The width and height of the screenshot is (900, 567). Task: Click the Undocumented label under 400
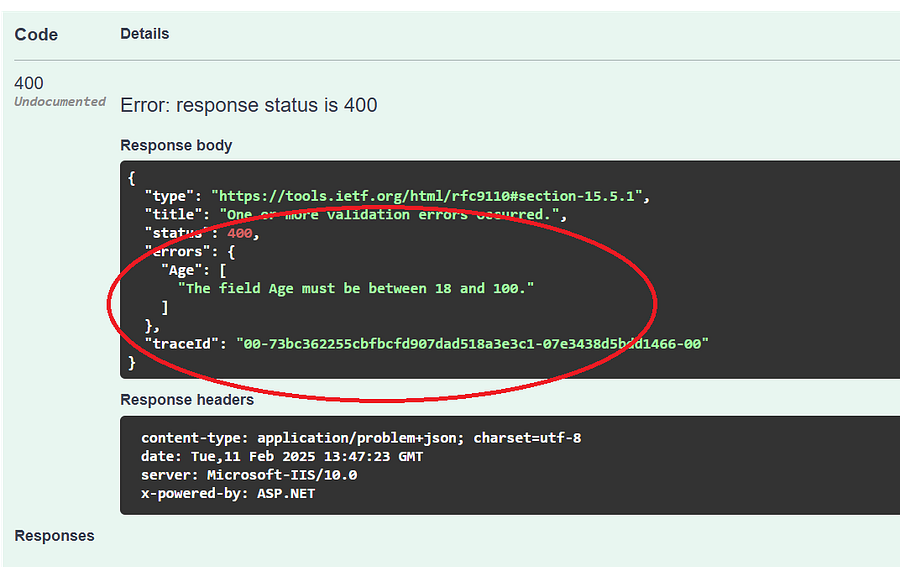60,102
